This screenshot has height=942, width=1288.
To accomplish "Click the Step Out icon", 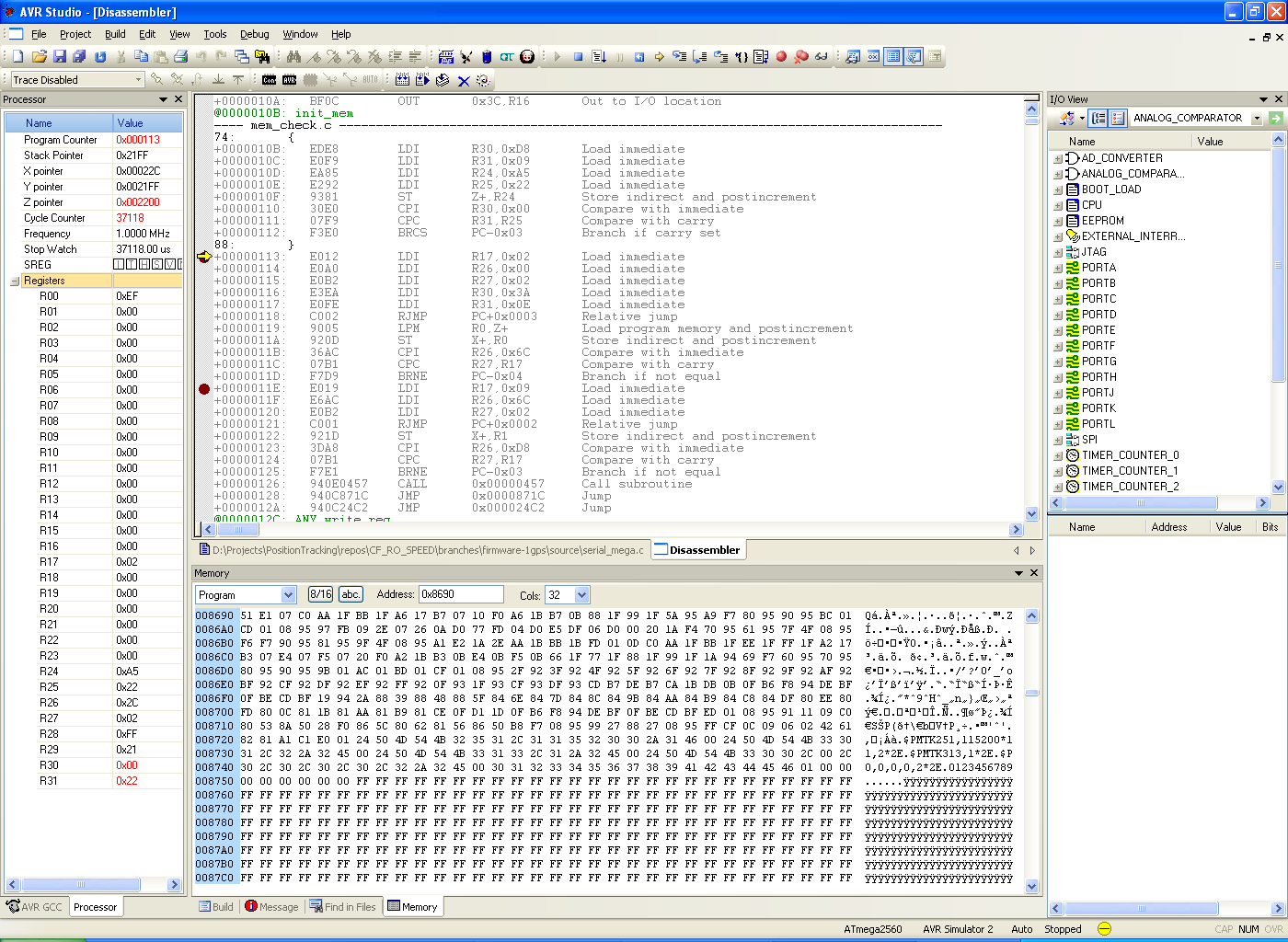I will [x=720, y=57].
